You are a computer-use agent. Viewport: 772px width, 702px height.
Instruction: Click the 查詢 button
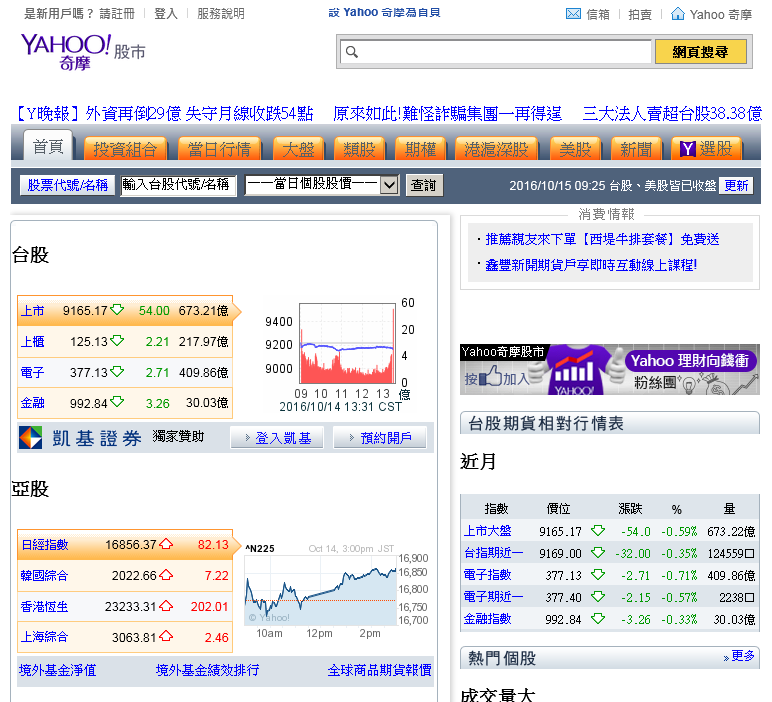424,185
